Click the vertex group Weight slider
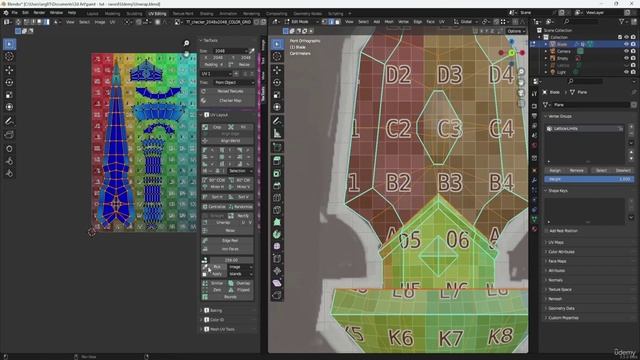 click(x=589, y=179)
